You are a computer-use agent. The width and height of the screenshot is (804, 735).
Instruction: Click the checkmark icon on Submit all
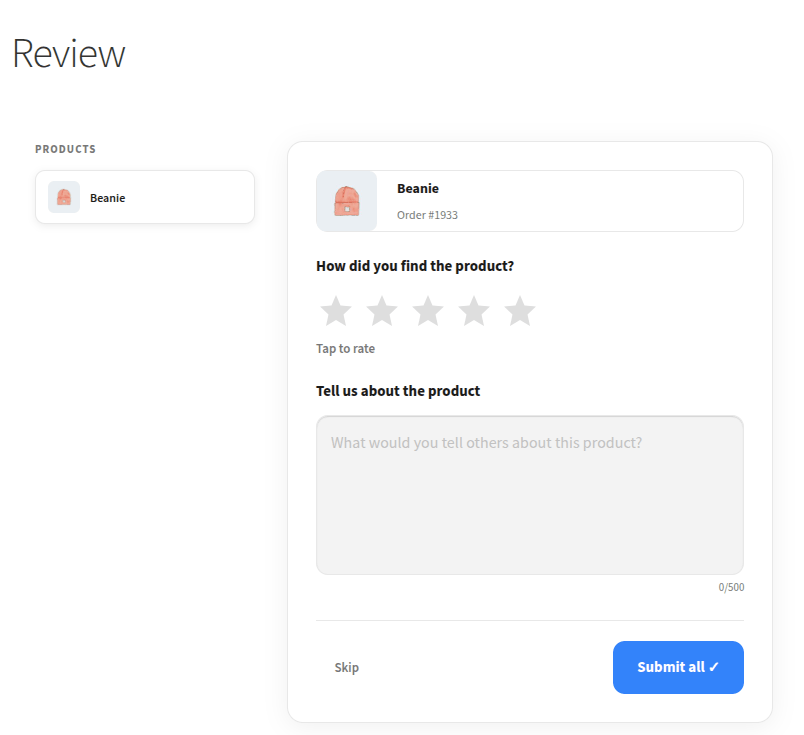(714, 667)
